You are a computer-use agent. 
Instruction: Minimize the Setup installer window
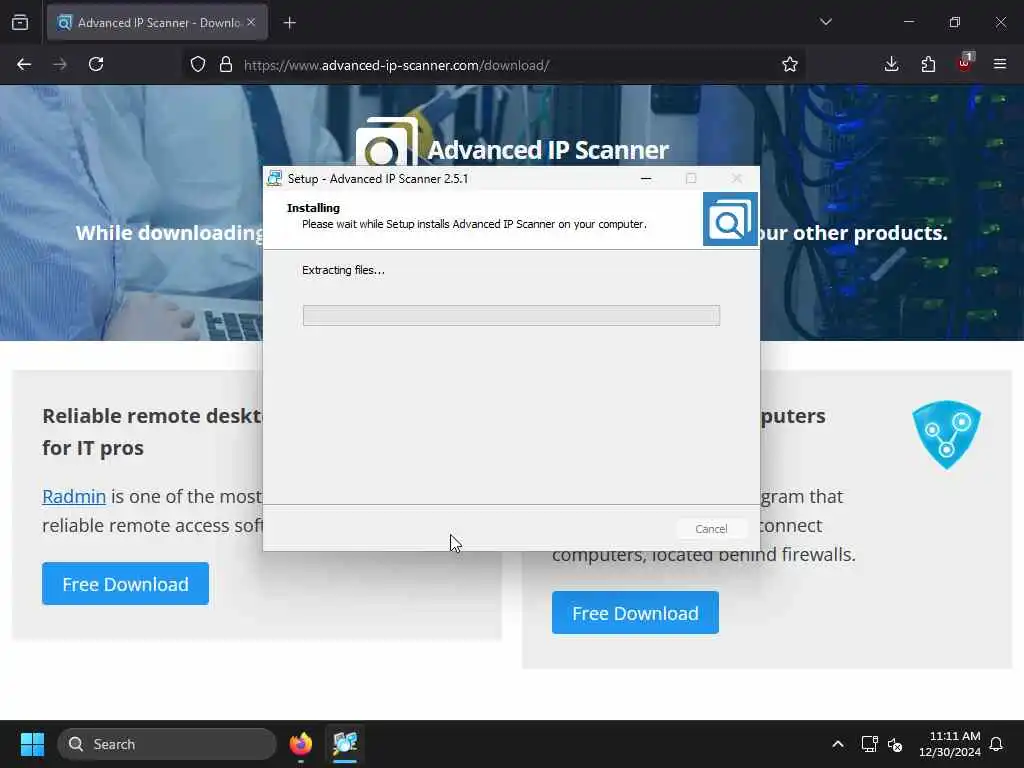pos(646,178)
